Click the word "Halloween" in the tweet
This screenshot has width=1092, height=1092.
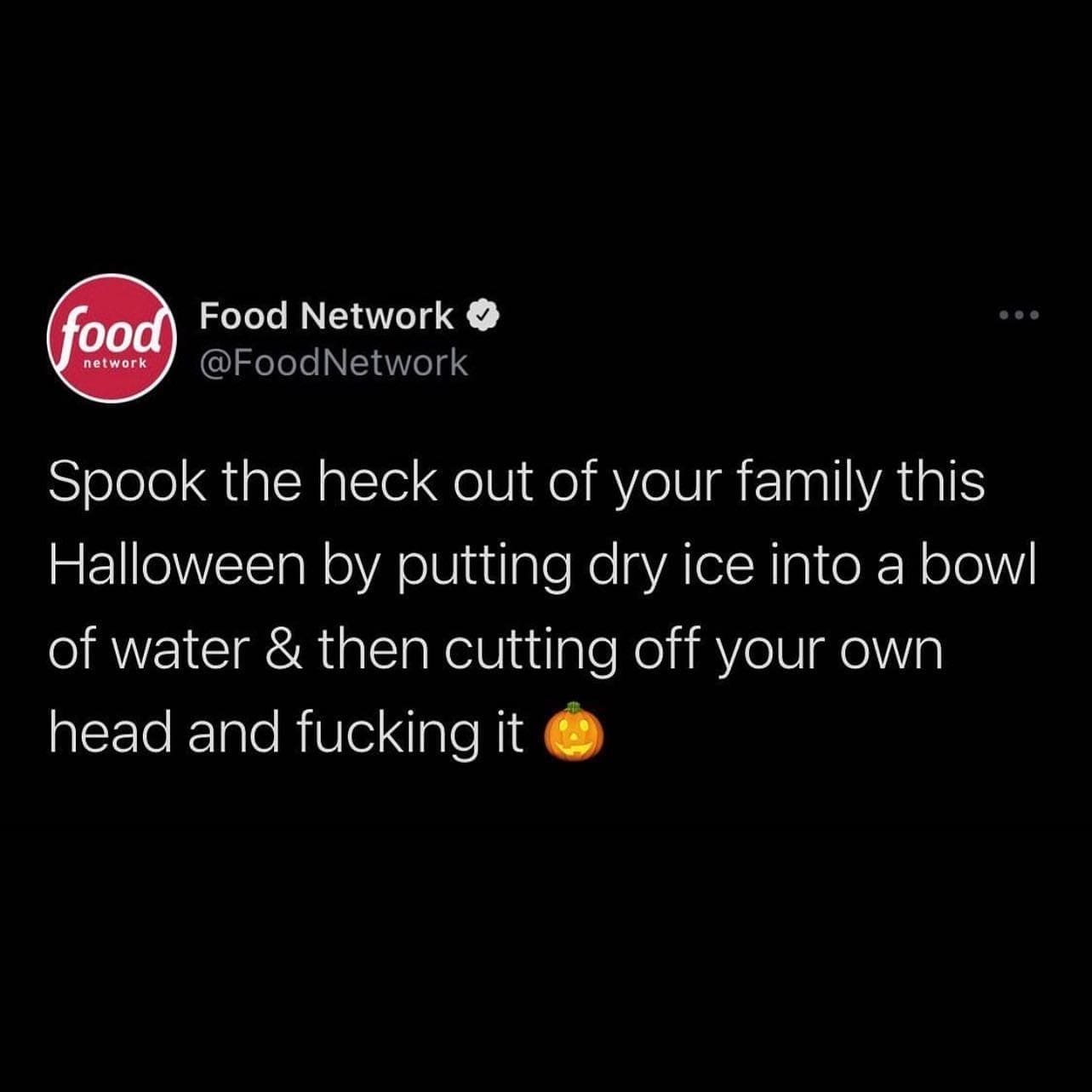pyautogui.click(x=176, y=565)
